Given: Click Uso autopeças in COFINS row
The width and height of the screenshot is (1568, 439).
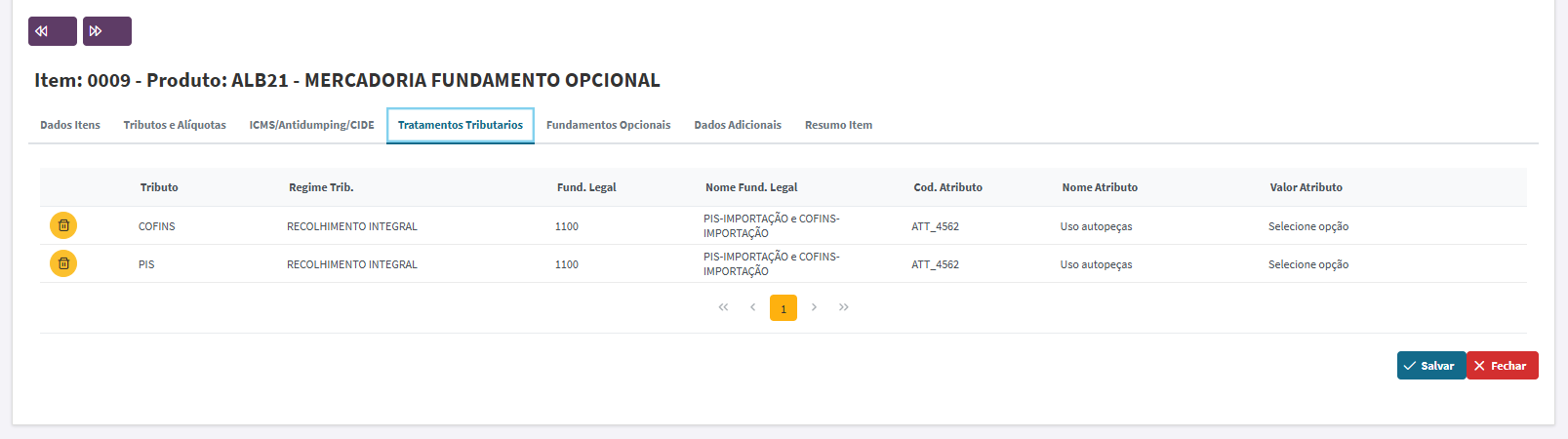Looking at the screenshot, I should click(1097, 226).
